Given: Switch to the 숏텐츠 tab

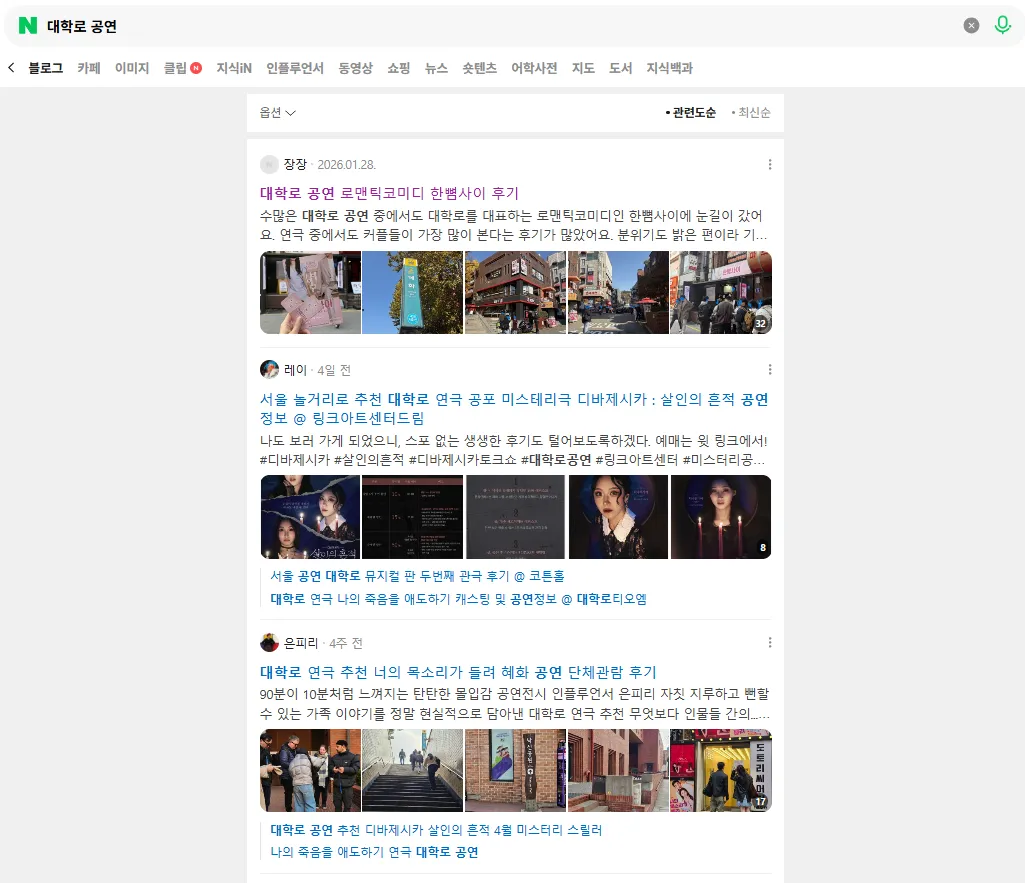Looking at the screenshot, I should pyautogui.click(x=479, y=68).
